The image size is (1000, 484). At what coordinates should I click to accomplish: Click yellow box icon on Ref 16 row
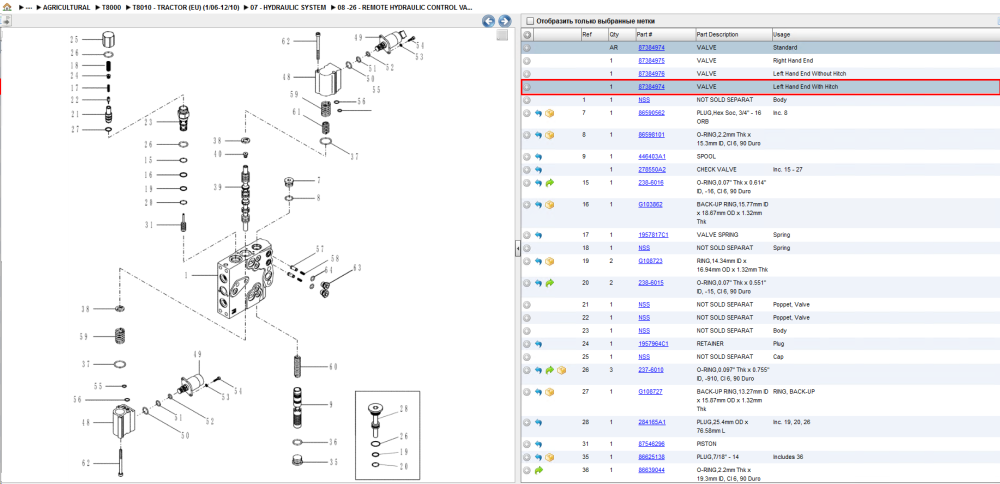tap(550, 205)
